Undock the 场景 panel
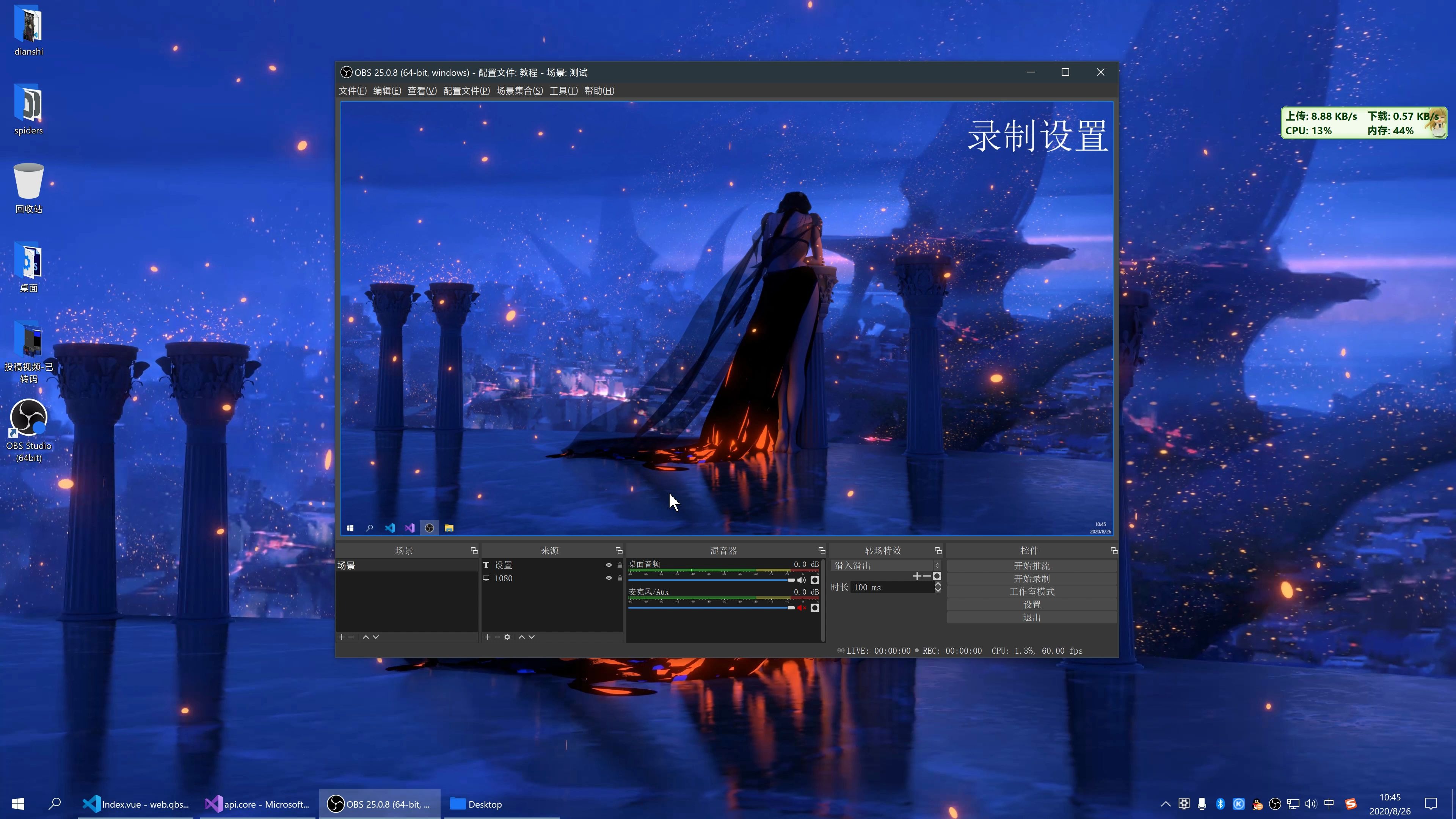 [474, 551]
